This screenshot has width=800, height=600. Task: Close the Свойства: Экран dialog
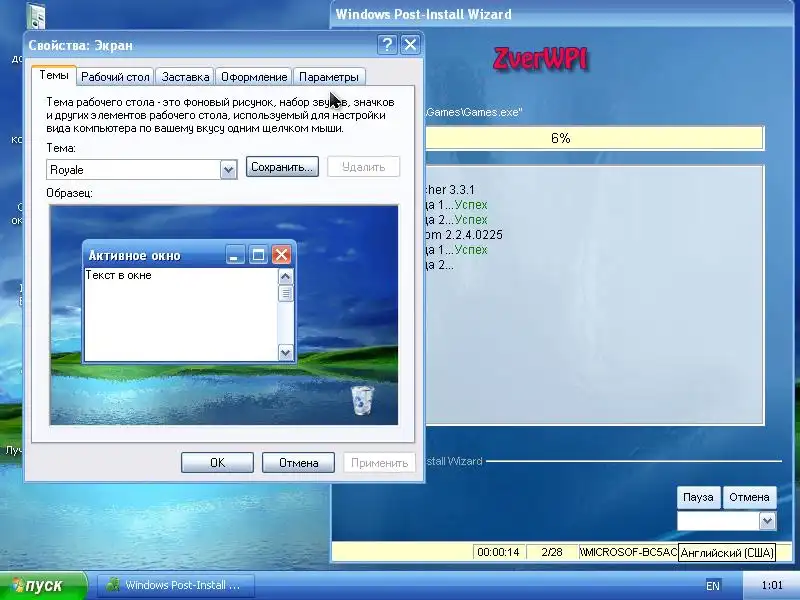click(410, 45)
